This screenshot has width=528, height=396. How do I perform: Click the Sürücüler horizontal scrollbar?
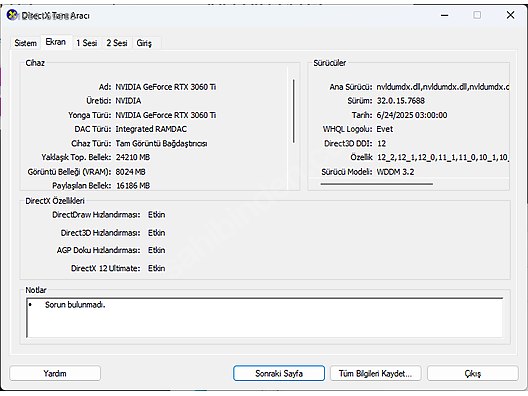[x=376, y=184]
